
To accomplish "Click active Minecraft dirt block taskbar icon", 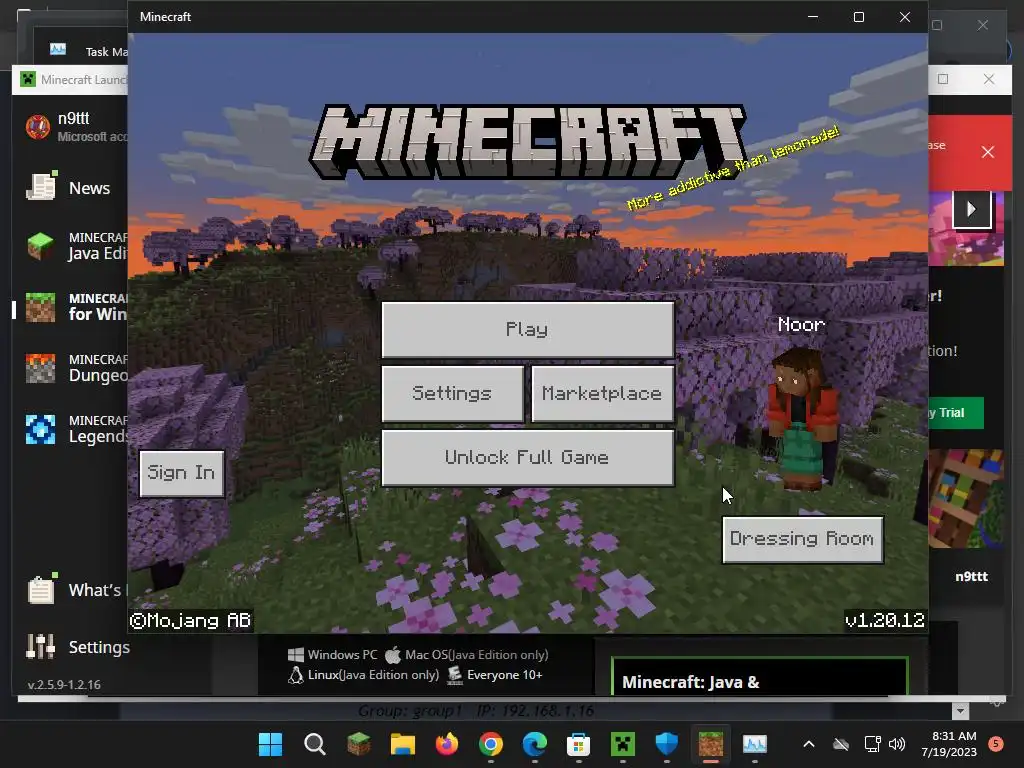I will [x=711, y=744].
